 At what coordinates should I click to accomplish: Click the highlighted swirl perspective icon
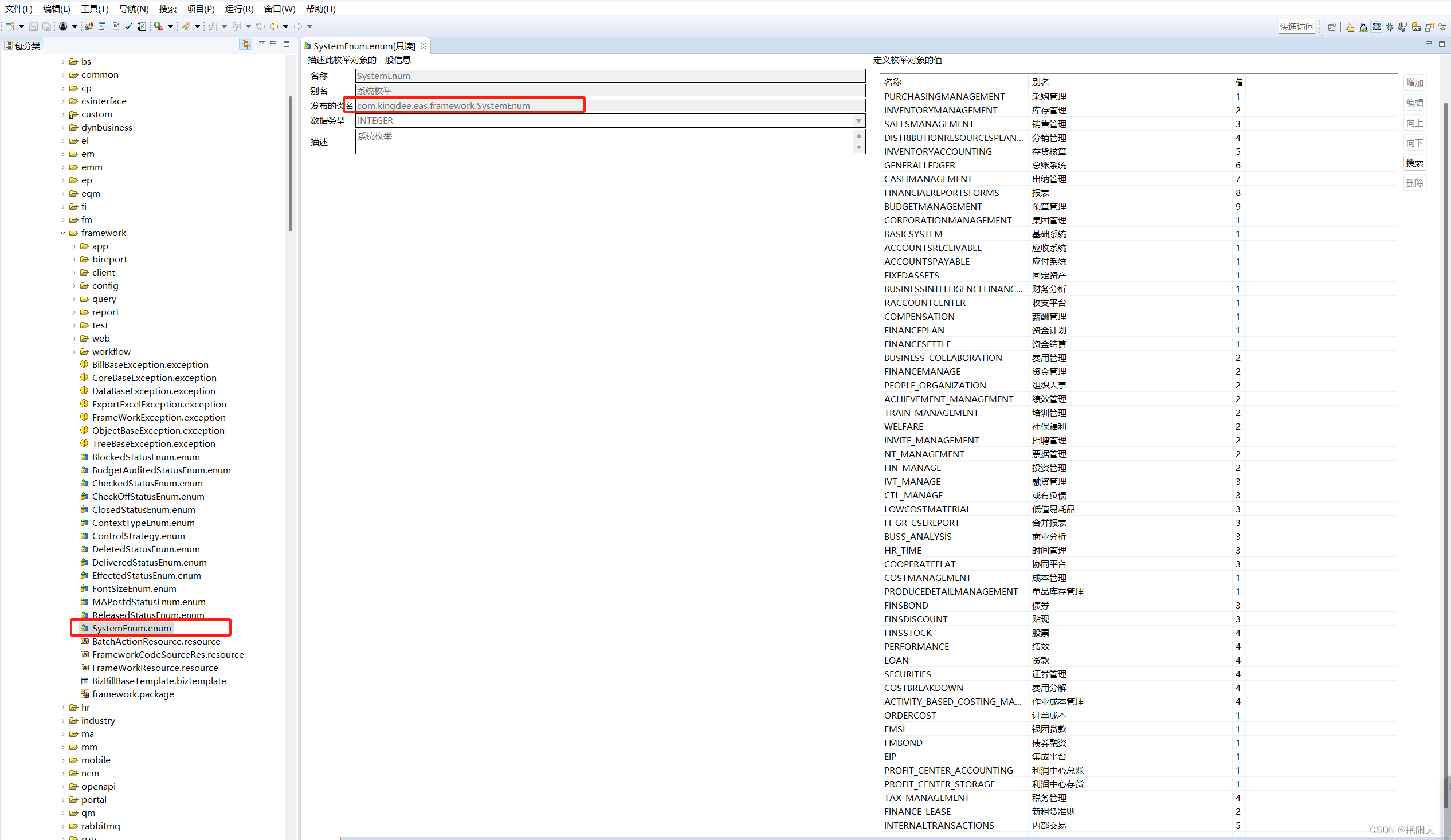coord(1377,27)
